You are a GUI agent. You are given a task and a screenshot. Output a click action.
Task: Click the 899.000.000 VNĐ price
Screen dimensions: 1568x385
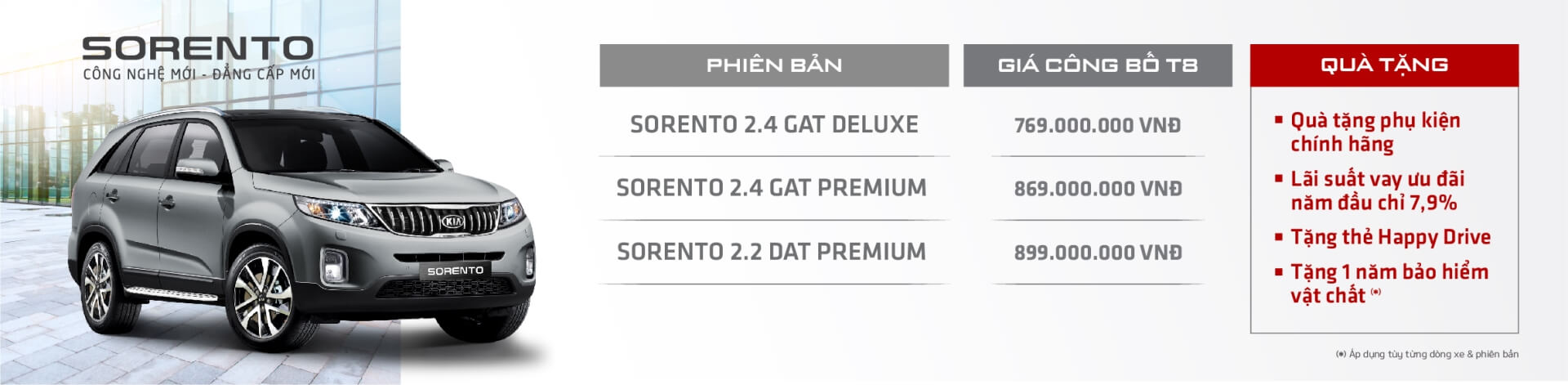click(1098, 253)
